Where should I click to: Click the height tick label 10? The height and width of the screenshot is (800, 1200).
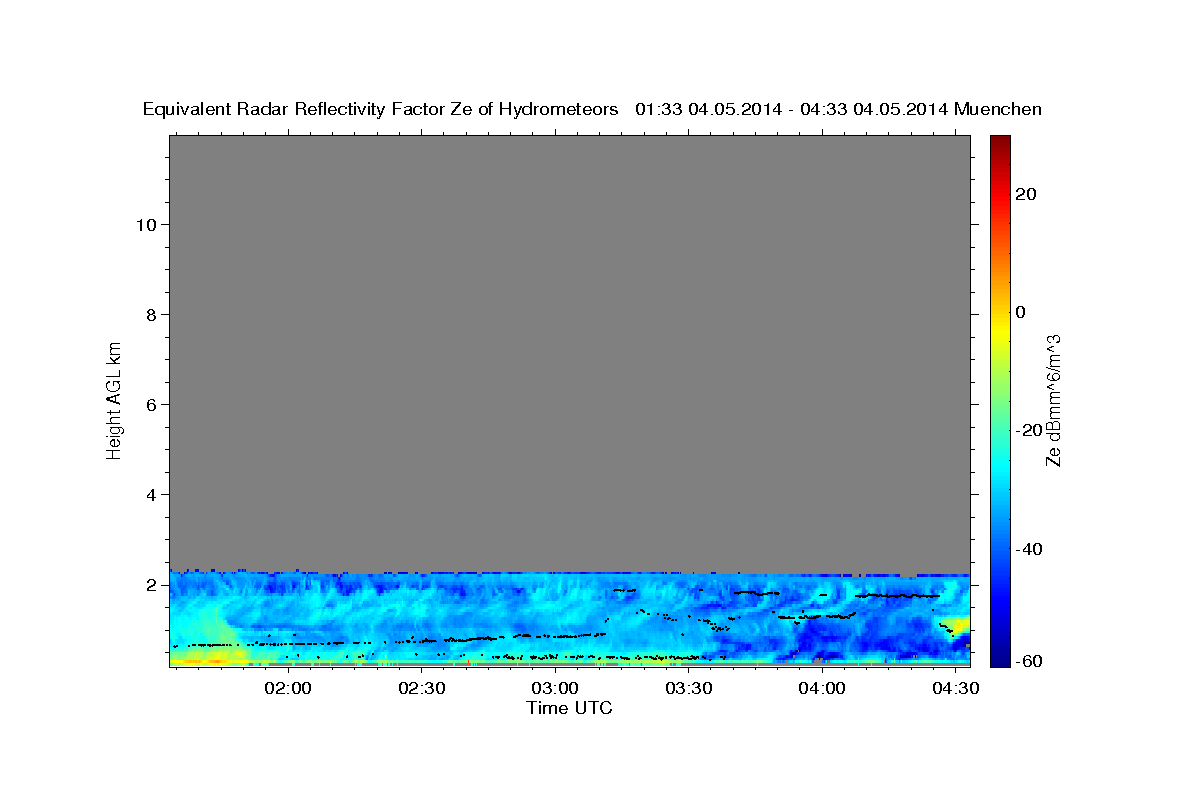145,225
